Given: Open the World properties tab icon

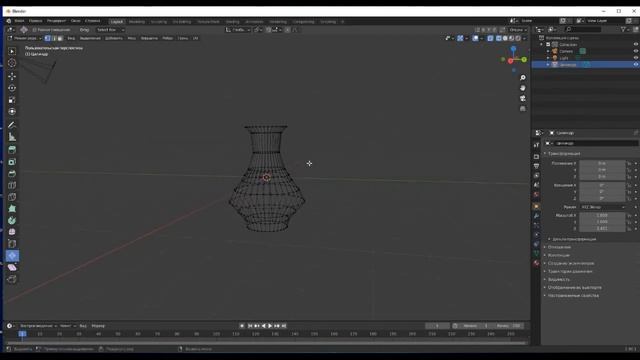Looking at the screenshot, I should [x=536, y=195].
